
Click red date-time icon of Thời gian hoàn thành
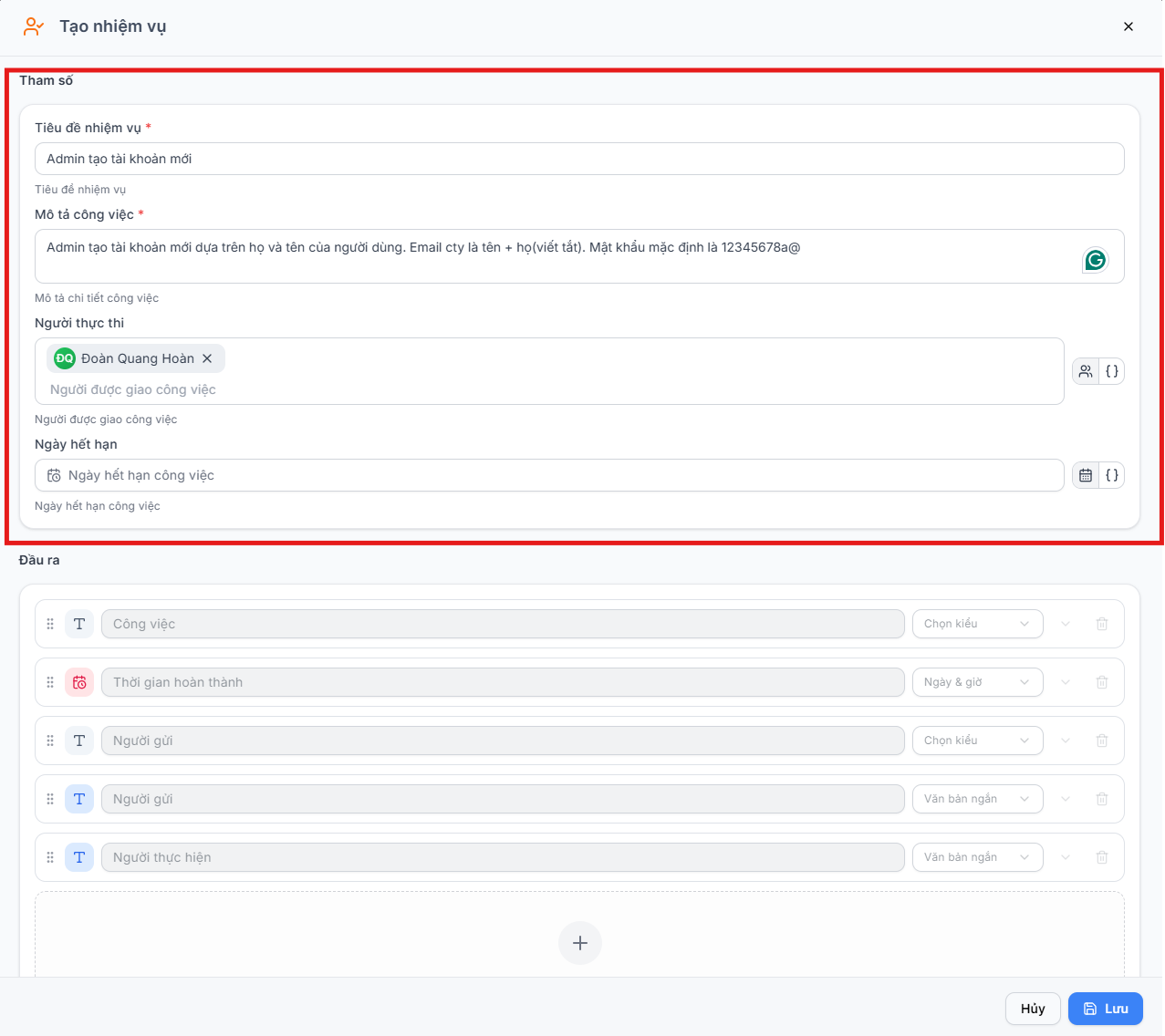point(79,682)
